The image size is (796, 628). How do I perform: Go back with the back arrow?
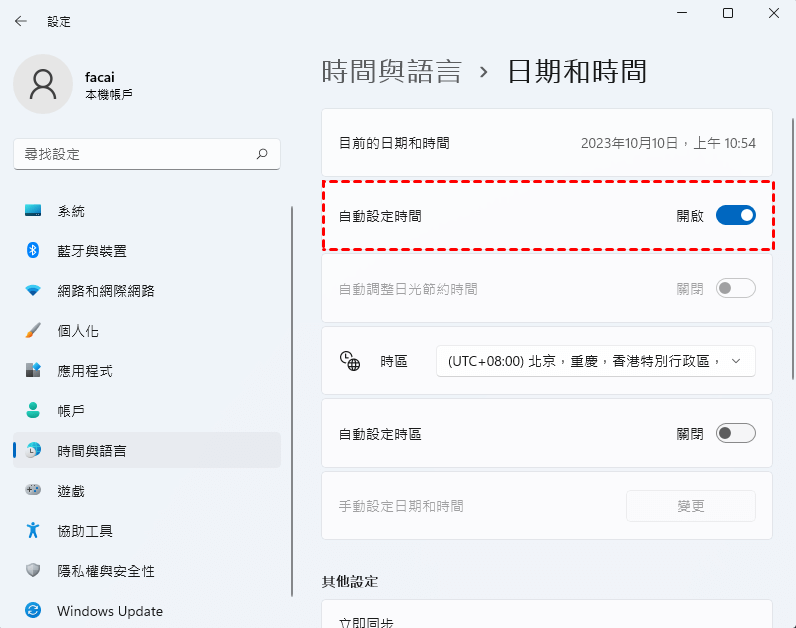pyautogui.click(x=21, y=21)
